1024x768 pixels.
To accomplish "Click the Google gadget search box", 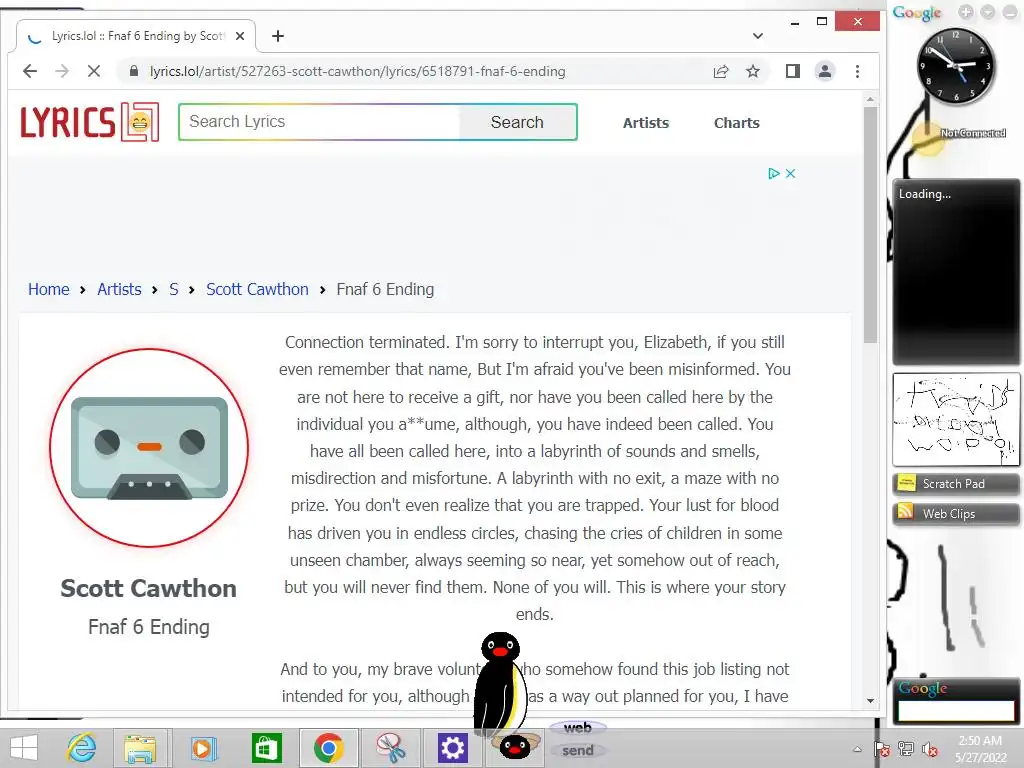I will (956, 711).
